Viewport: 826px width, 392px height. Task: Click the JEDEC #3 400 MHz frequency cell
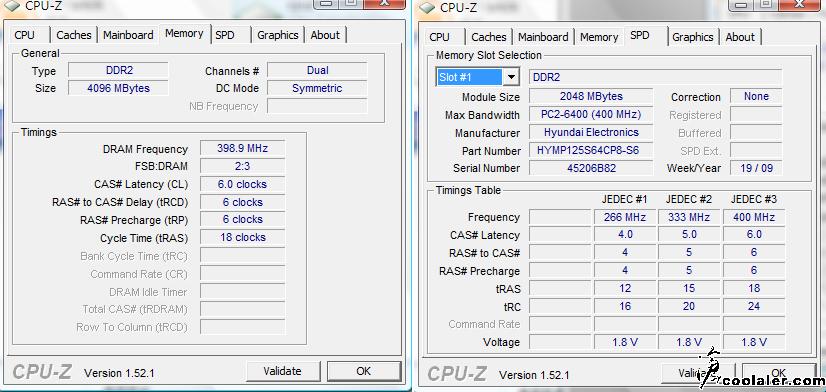click(754, 217)
